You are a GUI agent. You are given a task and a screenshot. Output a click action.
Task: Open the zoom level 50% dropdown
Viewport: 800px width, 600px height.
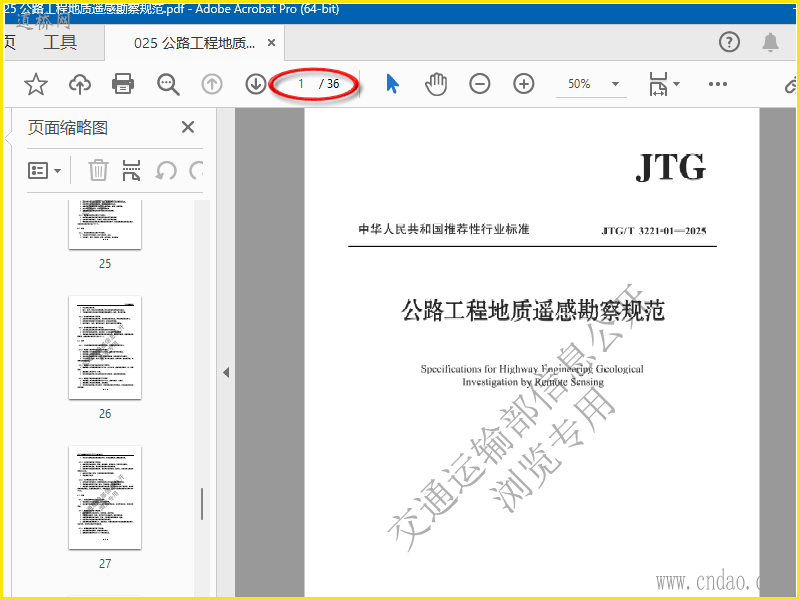click(591, 84)
